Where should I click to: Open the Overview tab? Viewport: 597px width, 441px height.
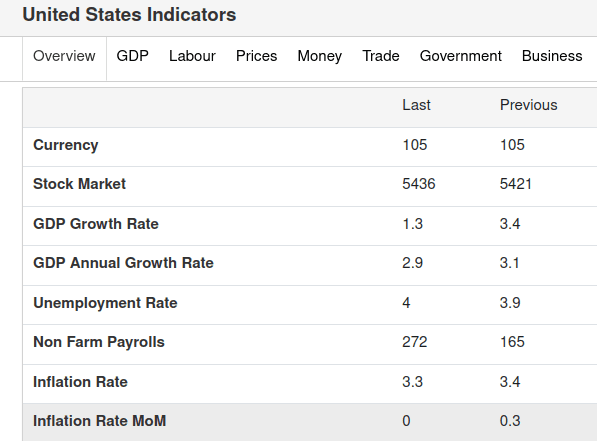point(64,56)
